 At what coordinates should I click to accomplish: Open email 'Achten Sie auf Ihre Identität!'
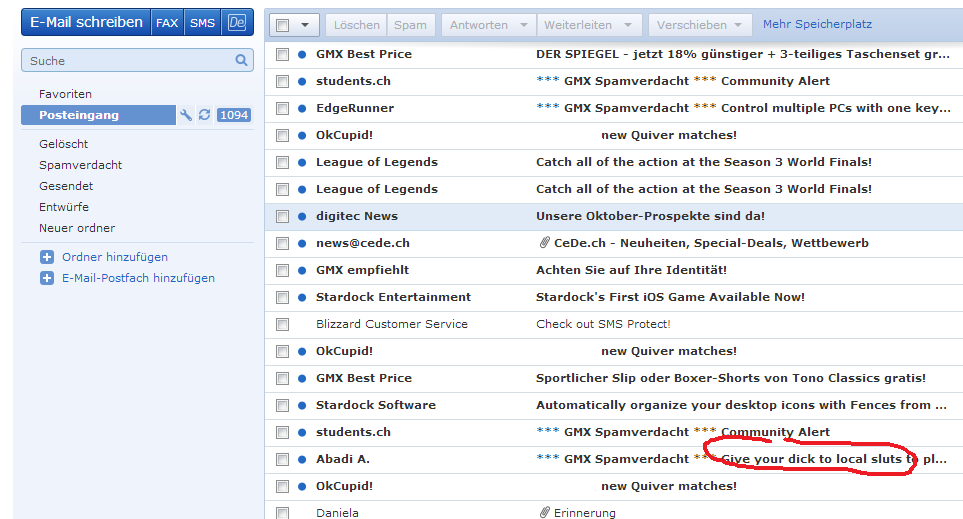[631, 270]
